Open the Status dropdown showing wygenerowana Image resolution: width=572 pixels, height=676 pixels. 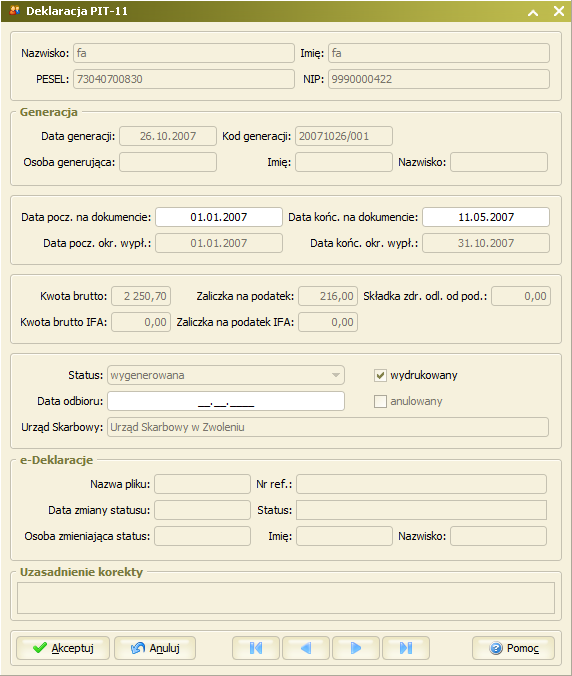[225, 375]
